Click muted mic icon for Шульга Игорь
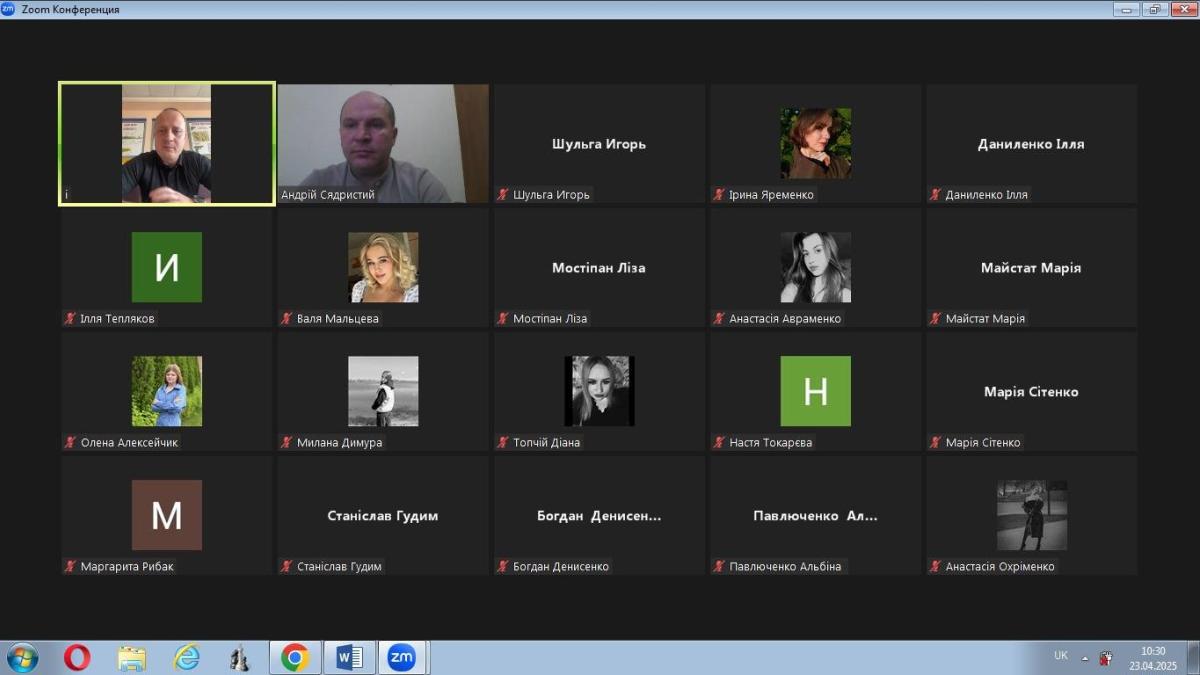Viewport: 1200px width, 675px height. click(503, 195)
